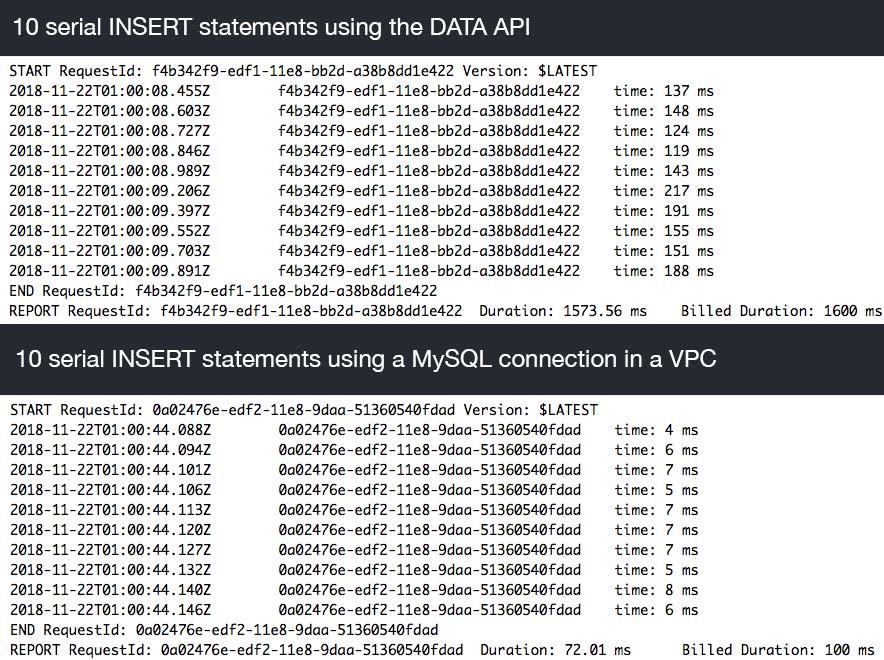
Task: Click the log line timestamped 01:00:08.727Z
Action: coord(361,131)
